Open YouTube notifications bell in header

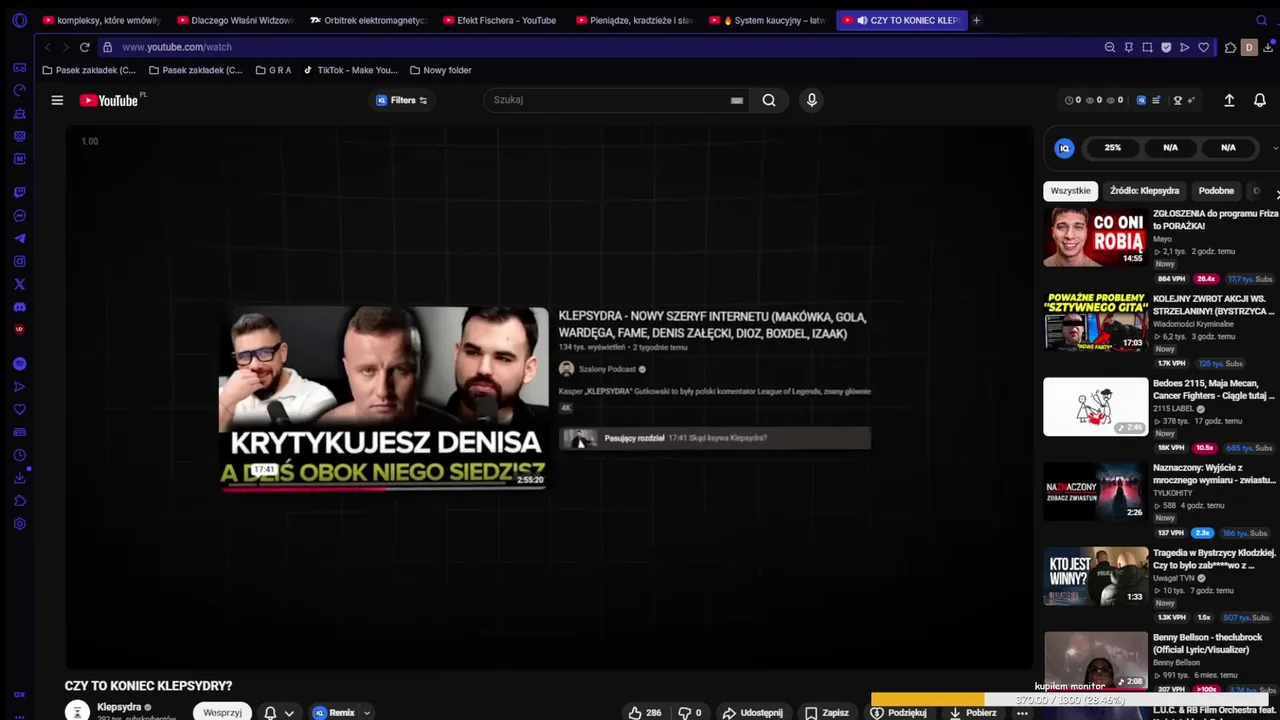1260,100
